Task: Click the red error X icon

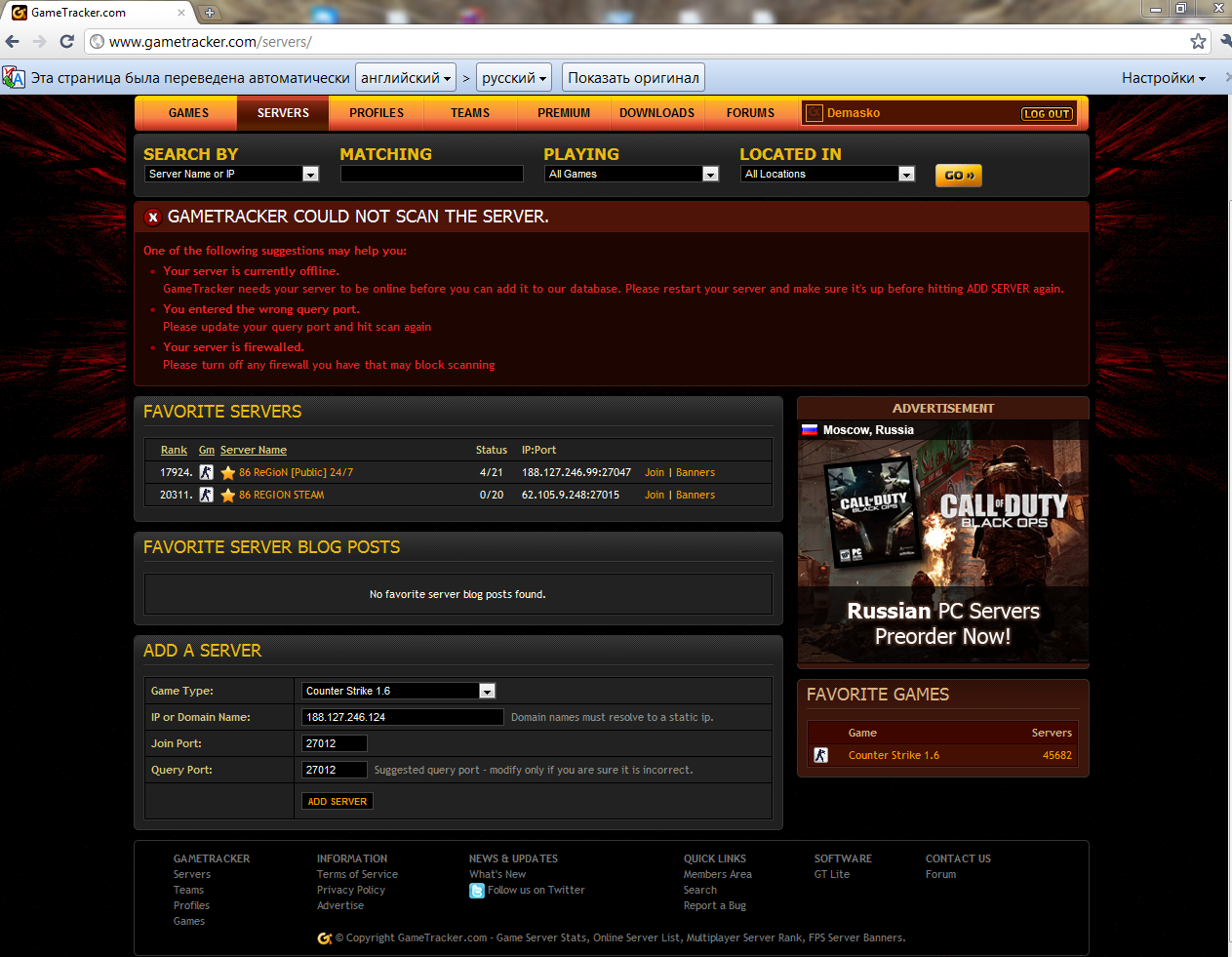Action: pyautogui.click(x=152, y=217)
